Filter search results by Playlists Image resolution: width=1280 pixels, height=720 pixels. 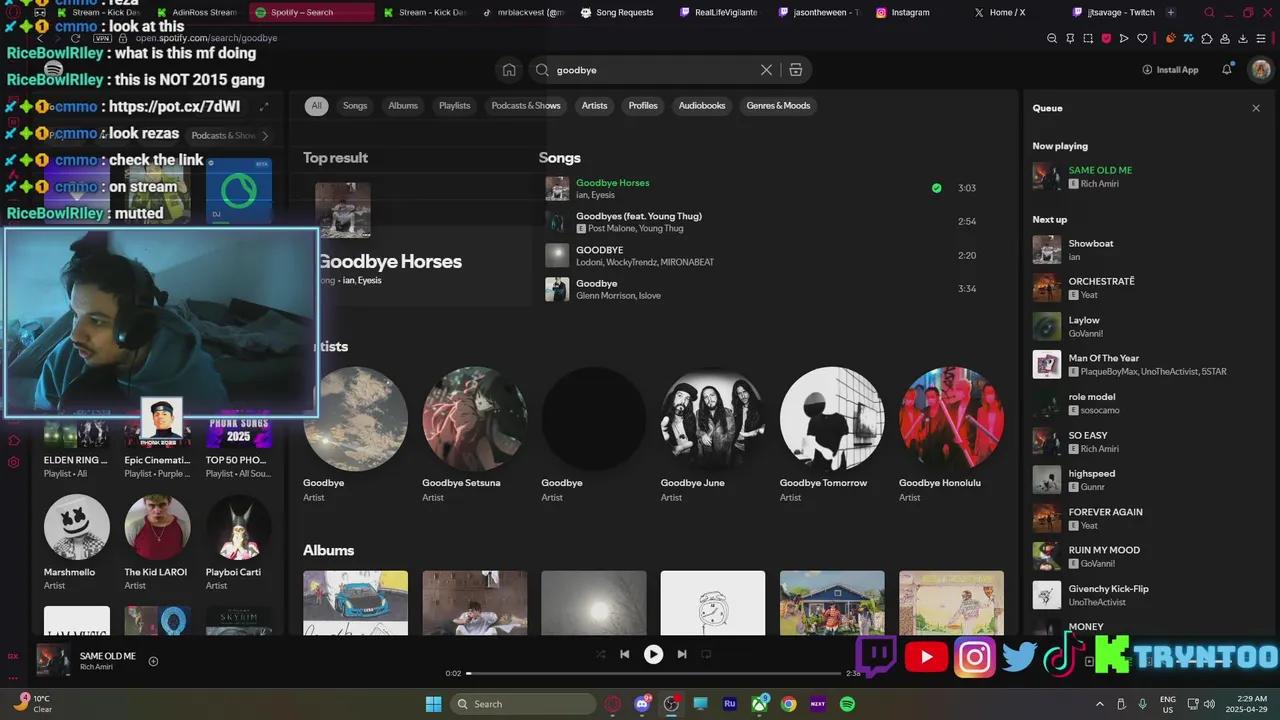(x=454, y=106)
